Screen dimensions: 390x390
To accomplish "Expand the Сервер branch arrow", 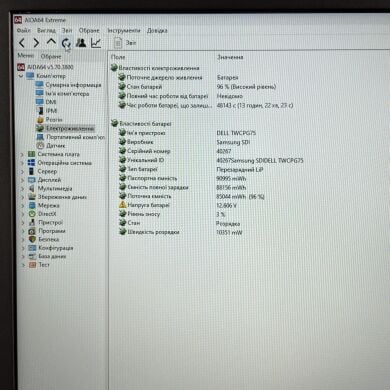I will point(22,171).
